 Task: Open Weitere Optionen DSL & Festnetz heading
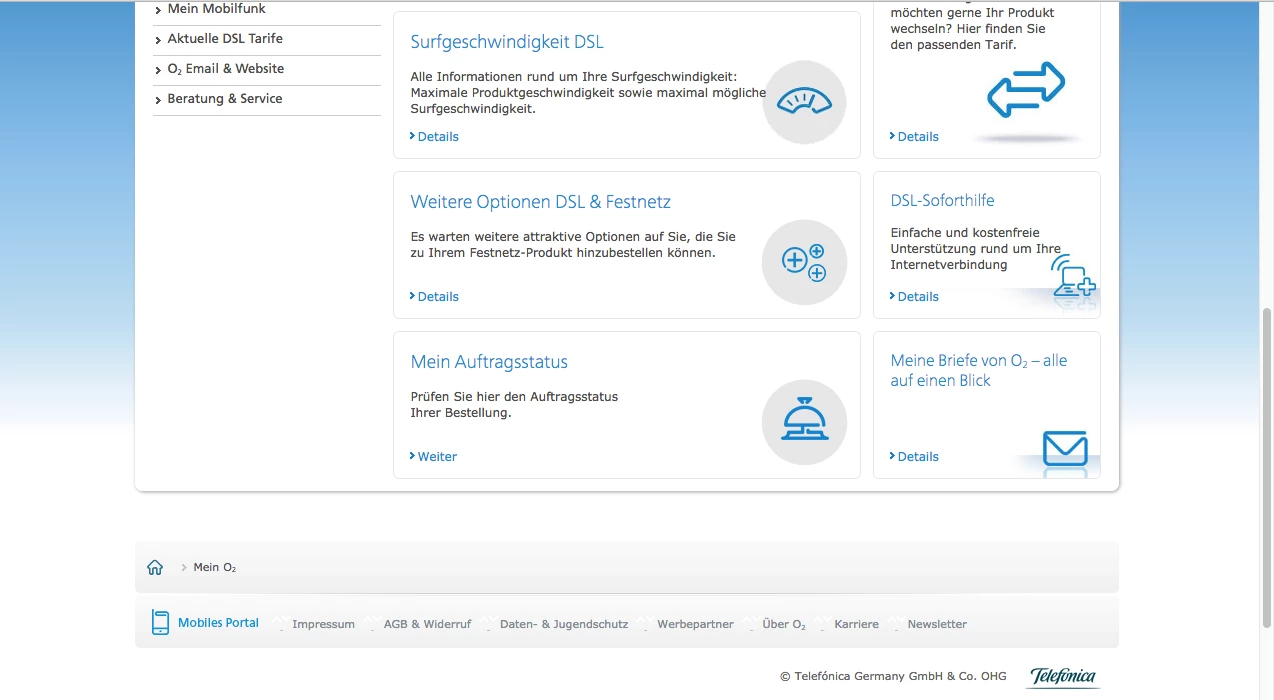(540, 202)
